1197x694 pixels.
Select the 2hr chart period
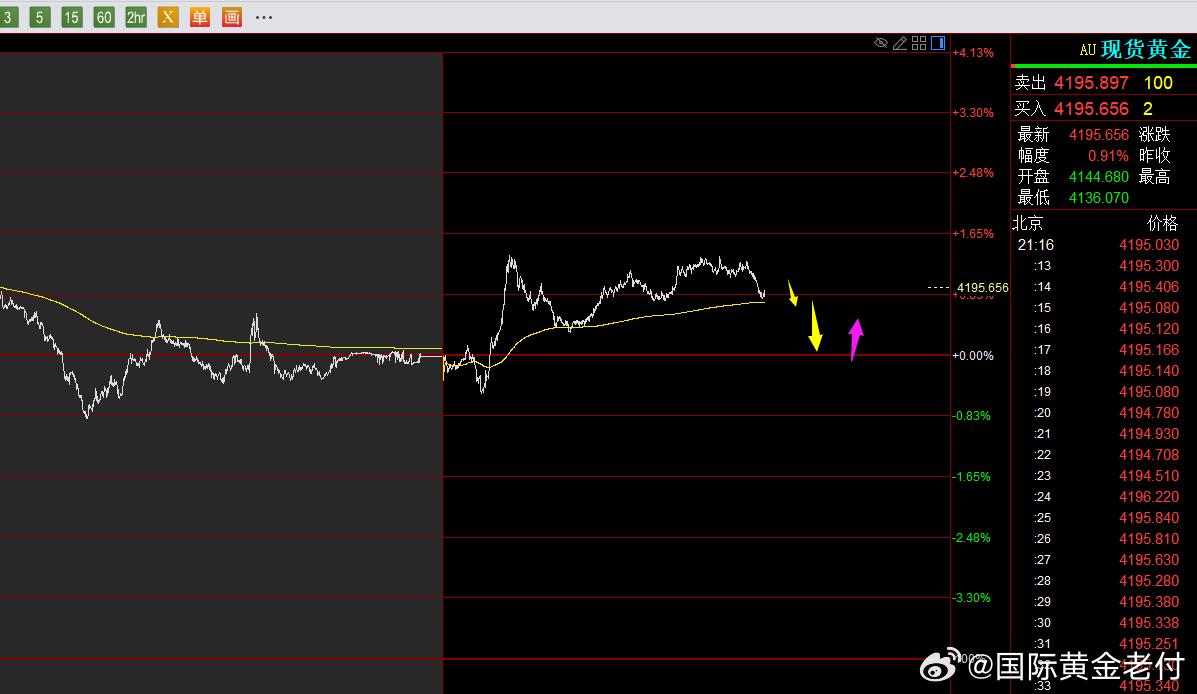(136, 17)
